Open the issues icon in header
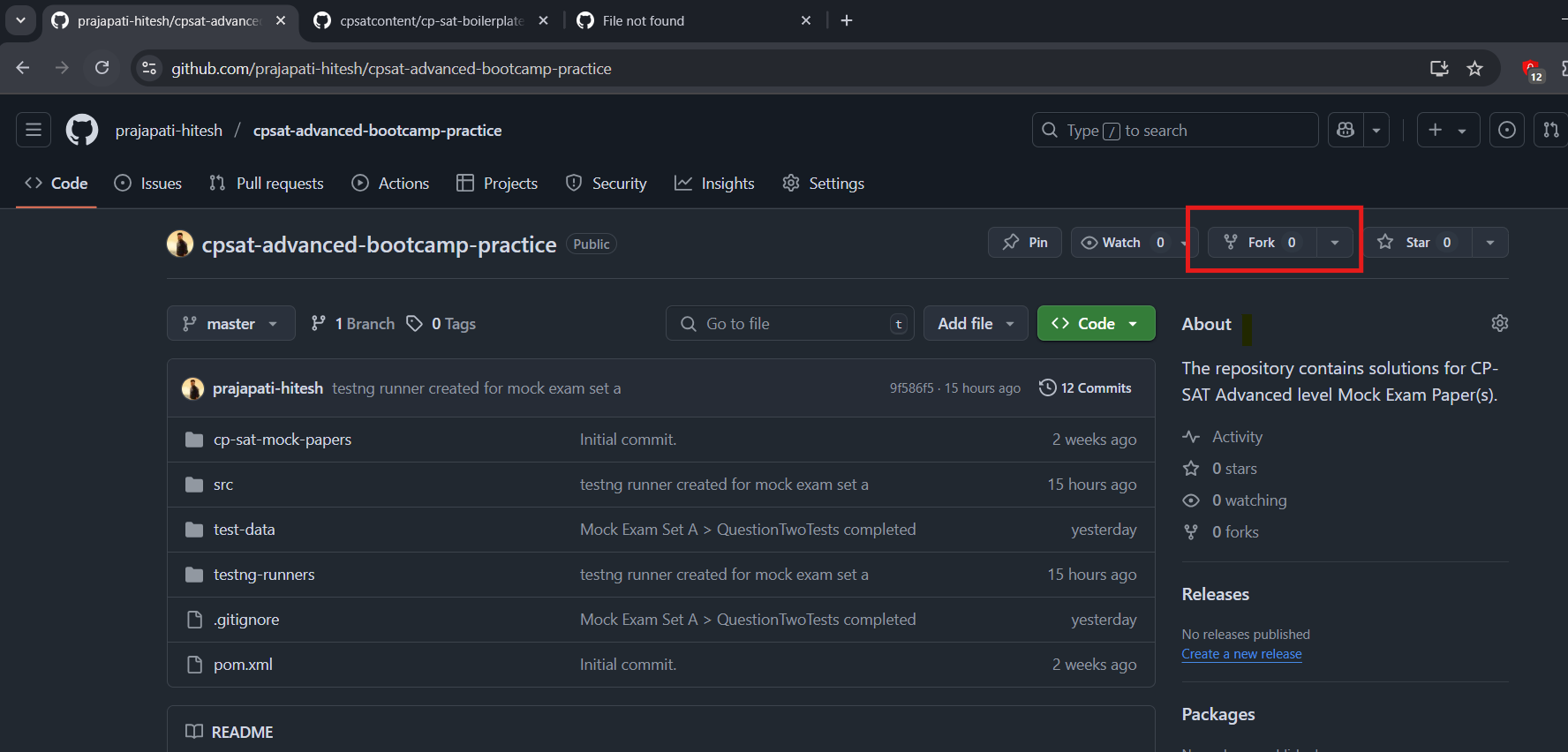1568x752 pixels. point(1507,131)
